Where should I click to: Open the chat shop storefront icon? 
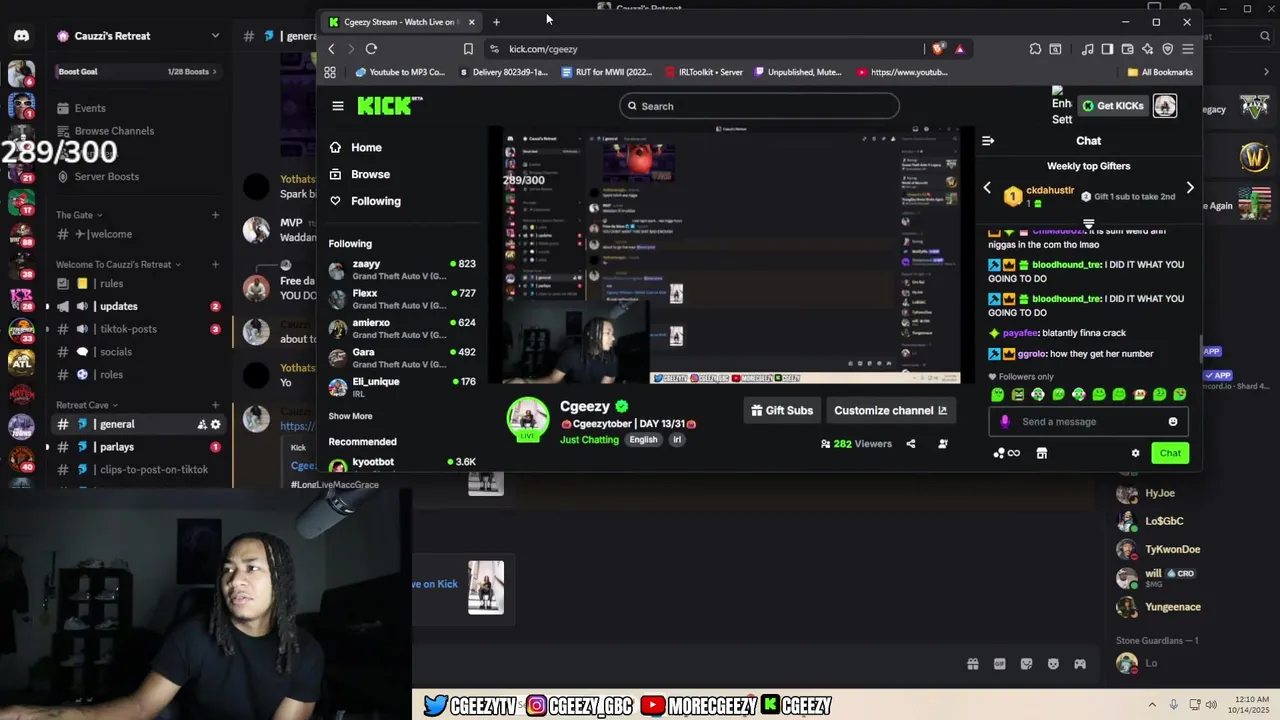(x=1041, y=453)
